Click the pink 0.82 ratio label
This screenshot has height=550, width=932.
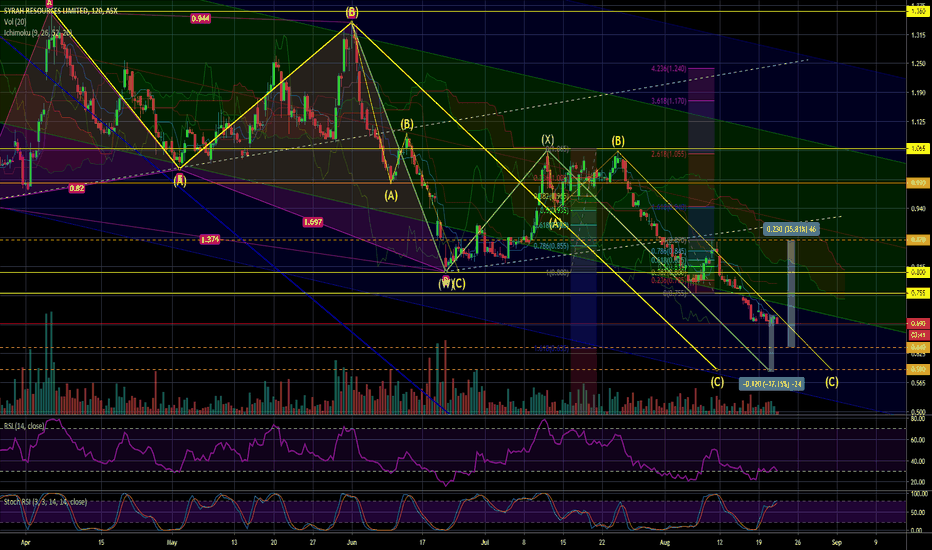pos(77,188)
